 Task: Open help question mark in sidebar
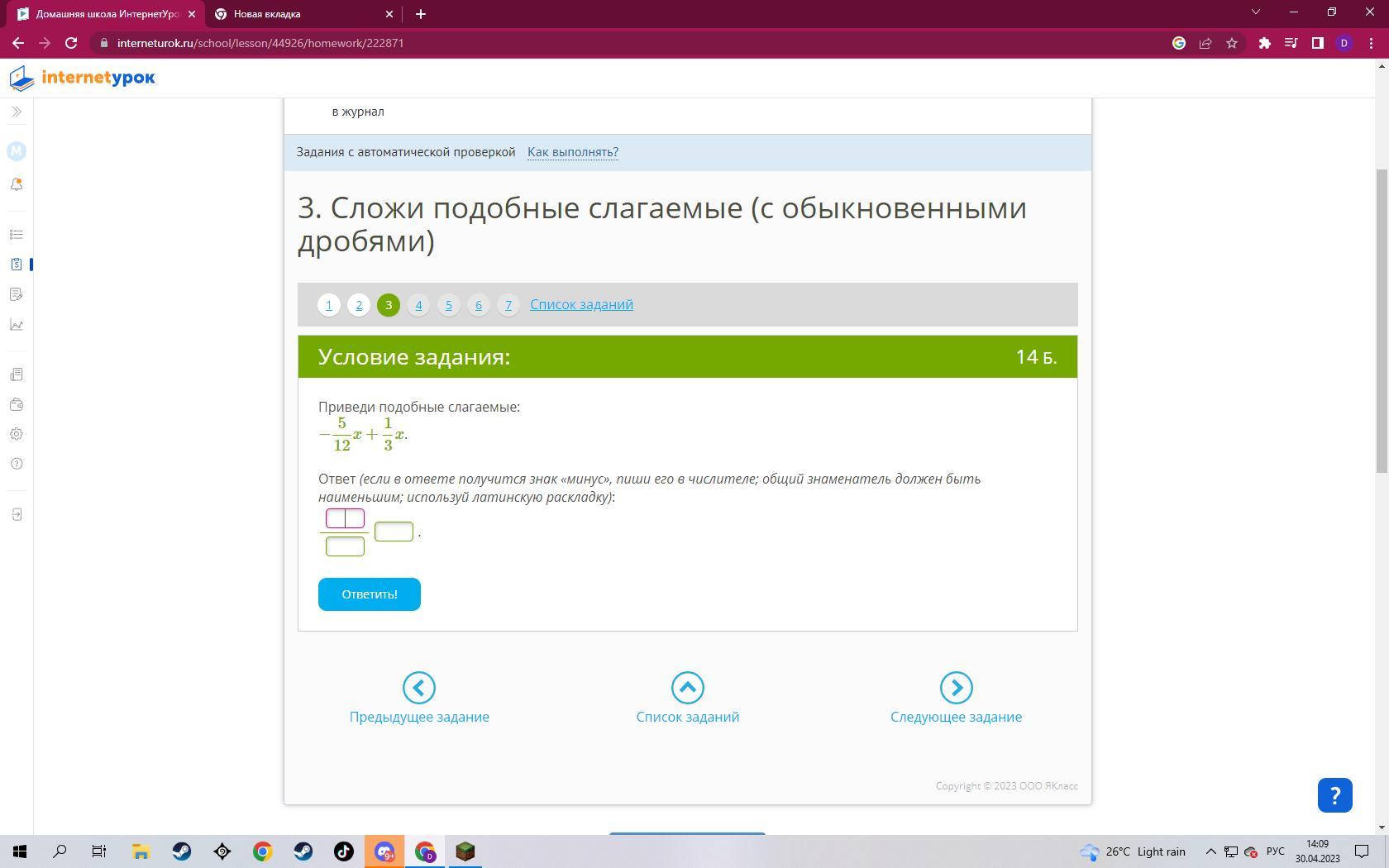click(17, 464)
